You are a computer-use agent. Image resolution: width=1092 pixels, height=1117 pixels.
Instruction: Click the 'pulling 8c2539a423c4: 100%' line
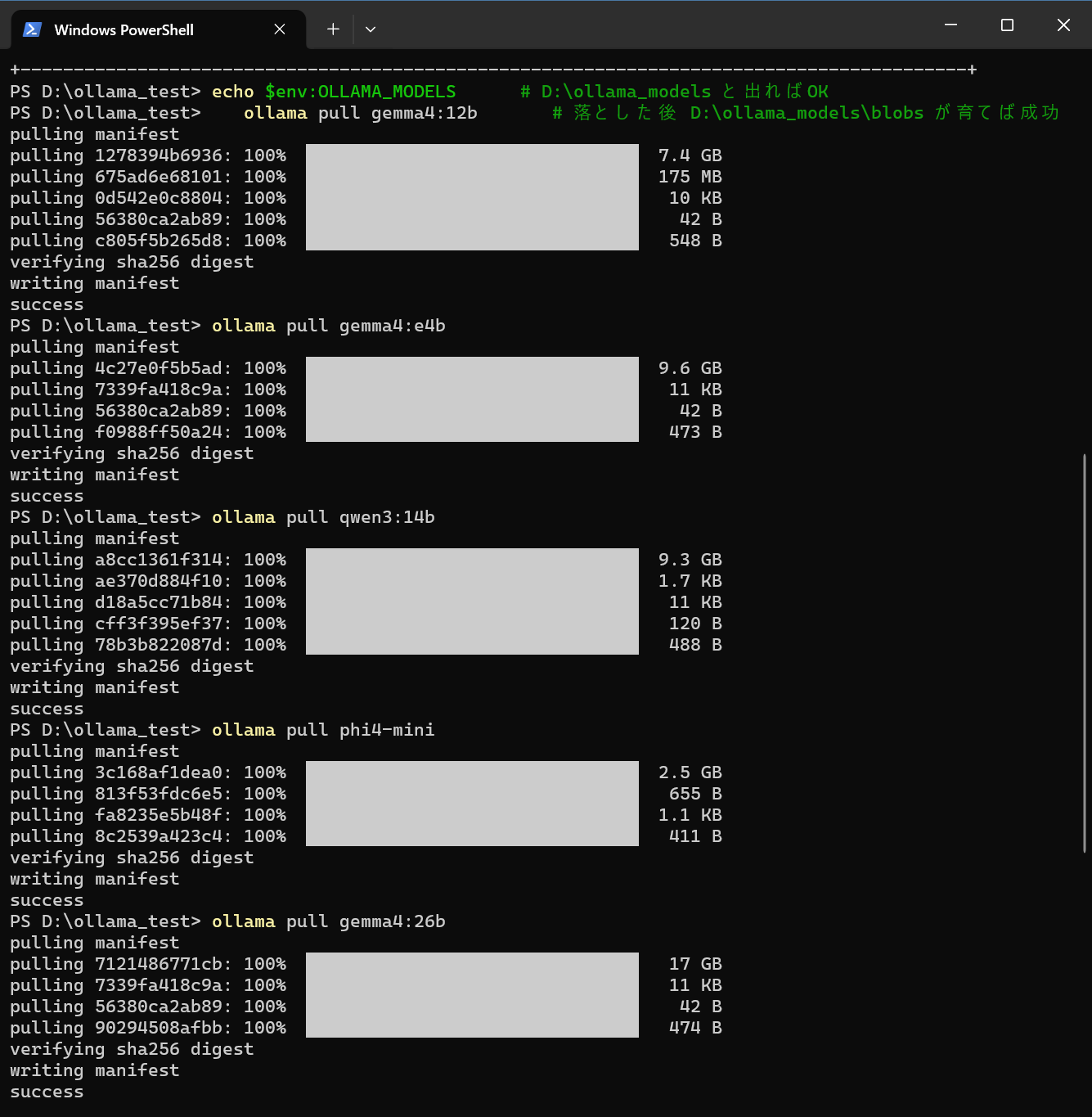click(x=148, y=836)
